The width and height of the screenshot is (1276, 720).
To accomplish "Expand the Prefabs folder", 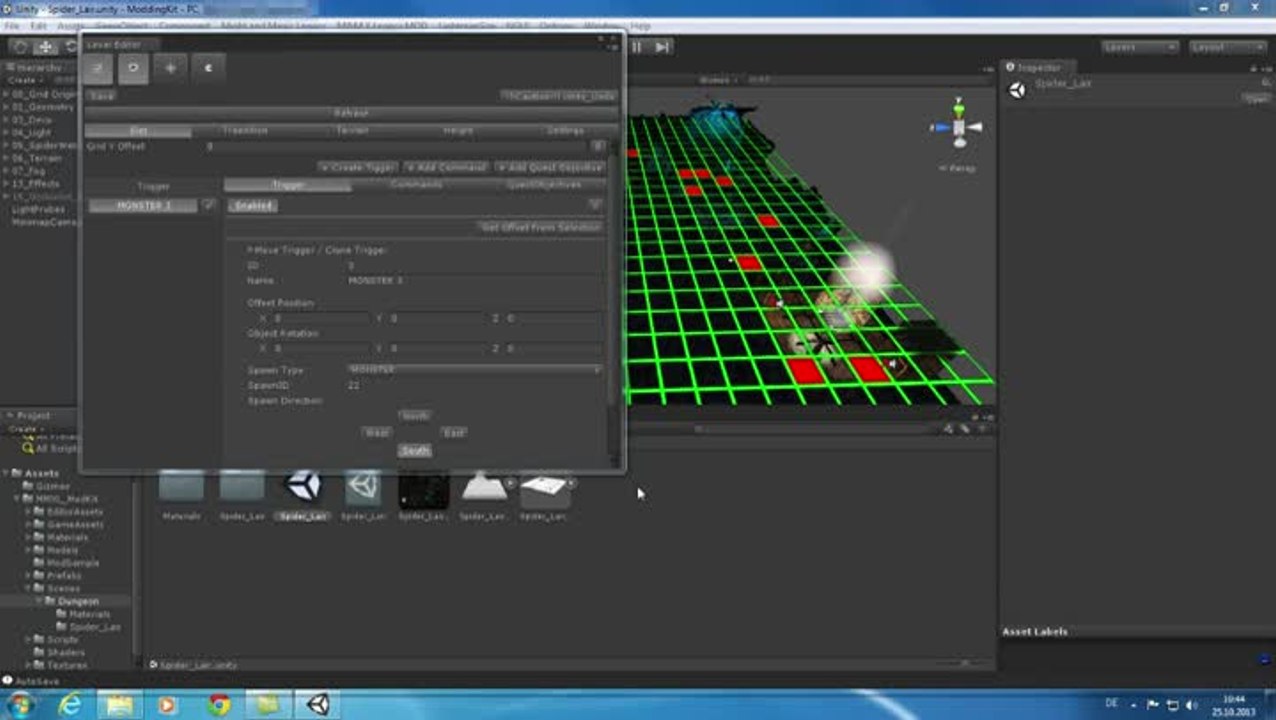I will [29, 576].
